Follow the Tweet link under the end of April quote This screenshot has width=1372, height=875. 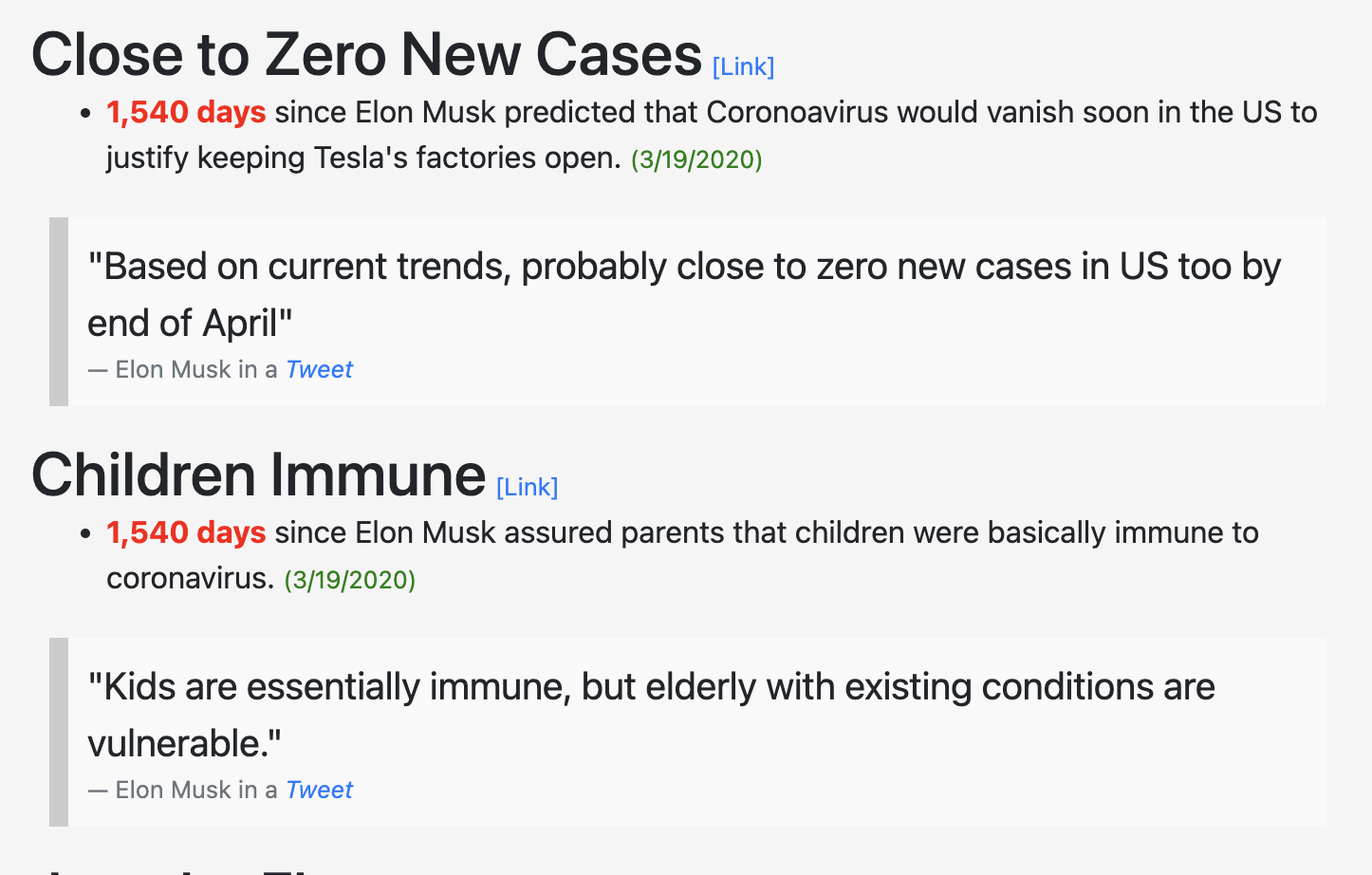pos(319,369)
